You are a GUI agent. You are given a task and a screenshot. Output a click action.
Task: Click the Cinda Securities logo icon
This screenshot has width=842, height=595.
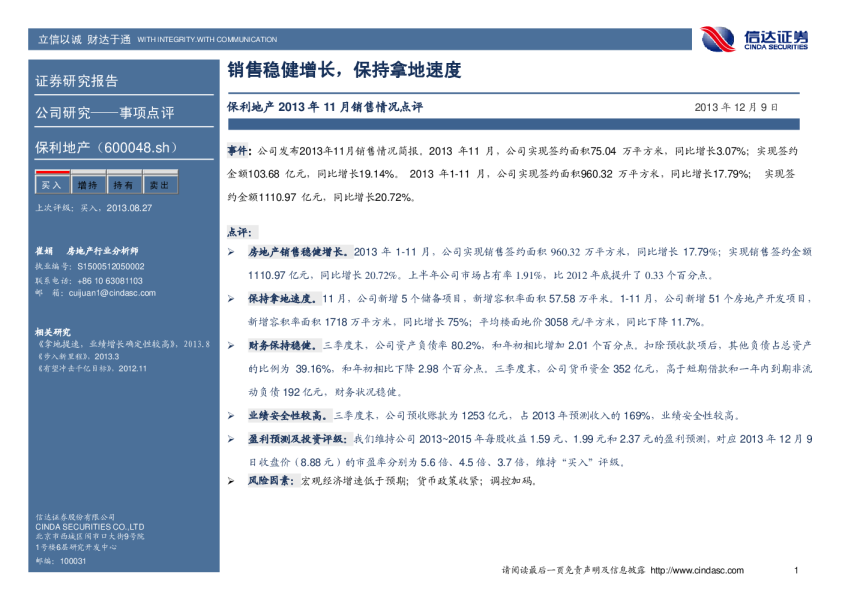[x=717, y=38]
